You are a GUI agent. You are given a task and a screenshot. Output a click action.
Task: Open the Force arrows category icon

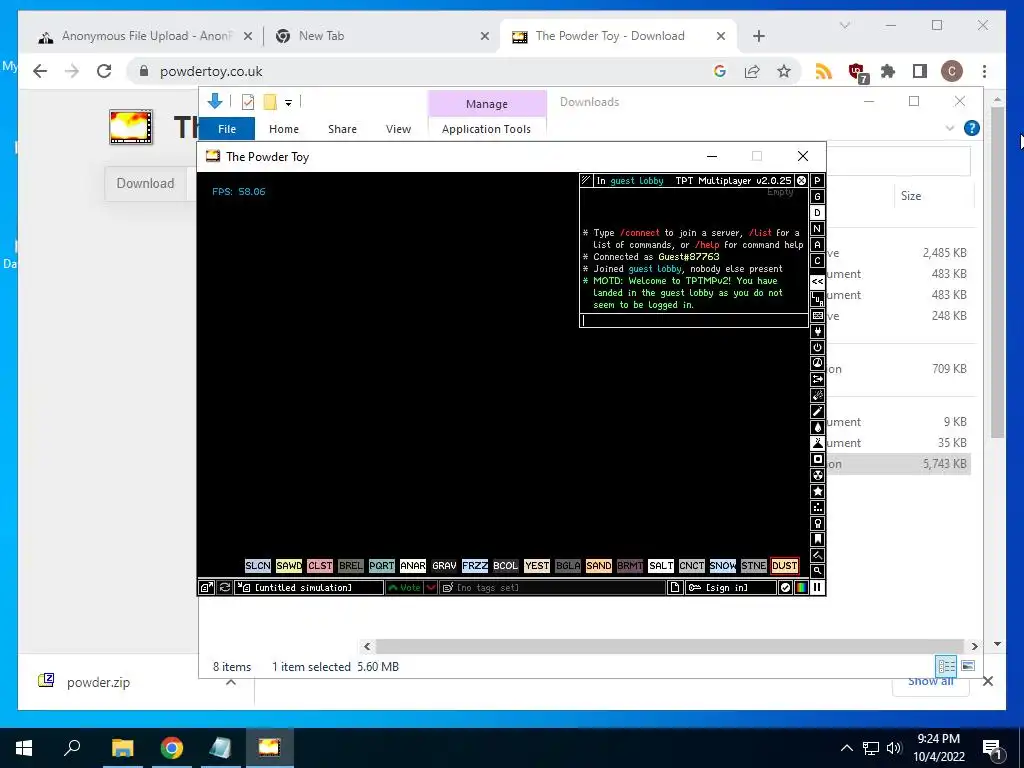click(x=817, y=379)
